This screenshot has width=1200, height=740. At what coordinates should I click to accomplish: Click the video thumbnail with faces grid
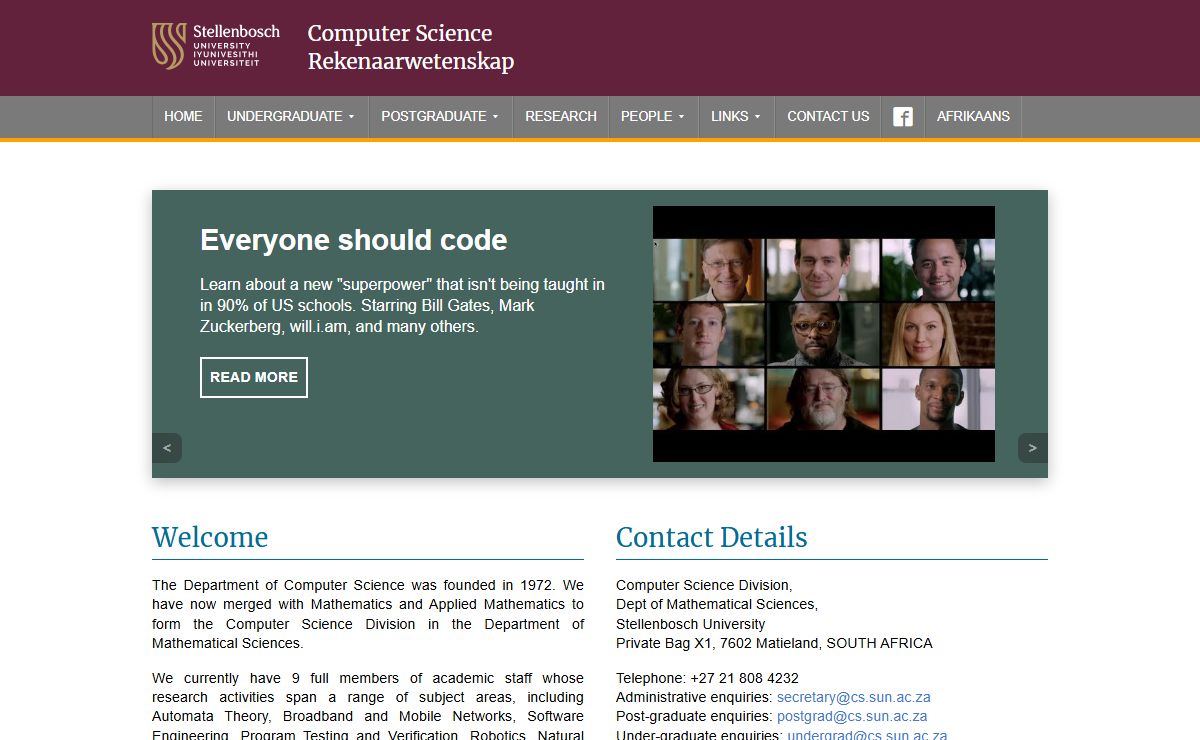tap(823, 334)
